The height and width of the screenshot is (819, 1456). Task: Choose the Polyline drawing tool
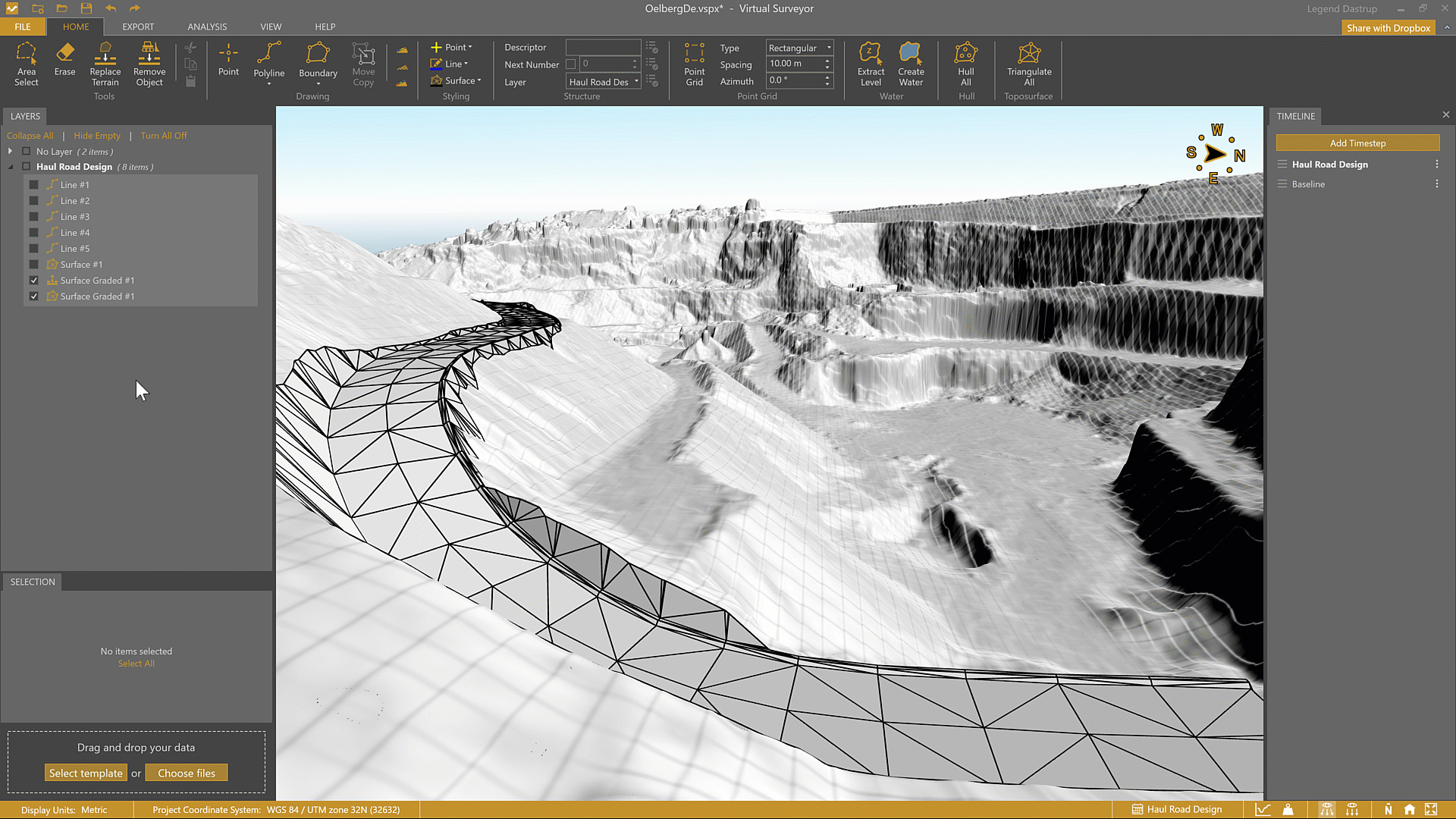pyautogui.click(x=268, y=61)
